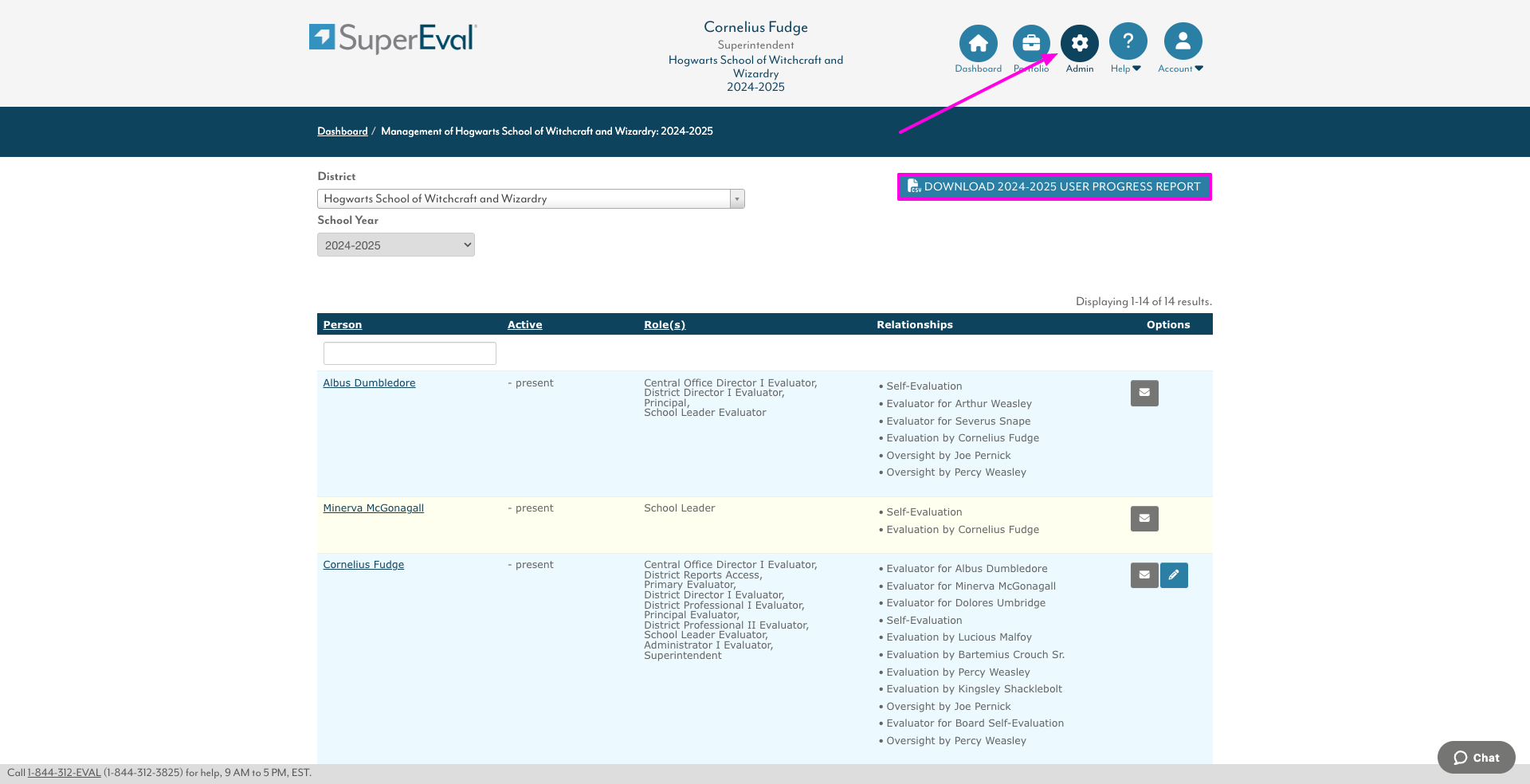This screenshot has height=784, width=1530.
Task: Open Minerva McGonagall's profile link
Action: (x=374, y=508)
